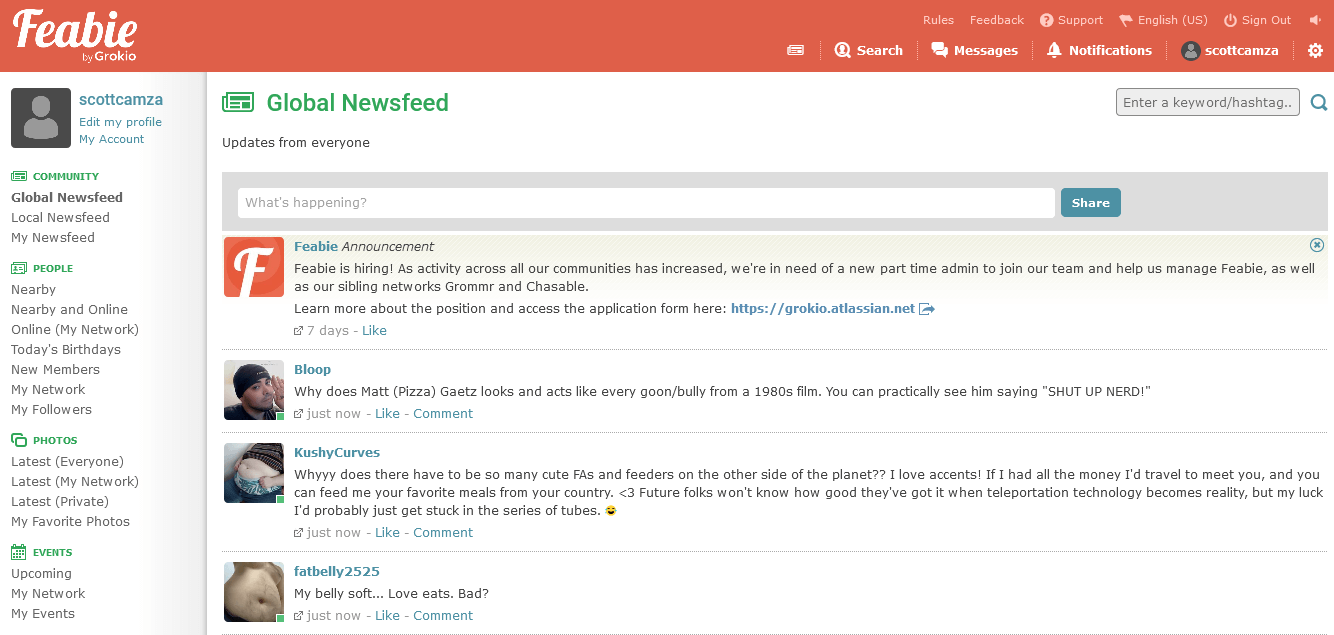Open the external link icon after grokio URL
Screen dimensions: 1334x635
tap(927, 309)
